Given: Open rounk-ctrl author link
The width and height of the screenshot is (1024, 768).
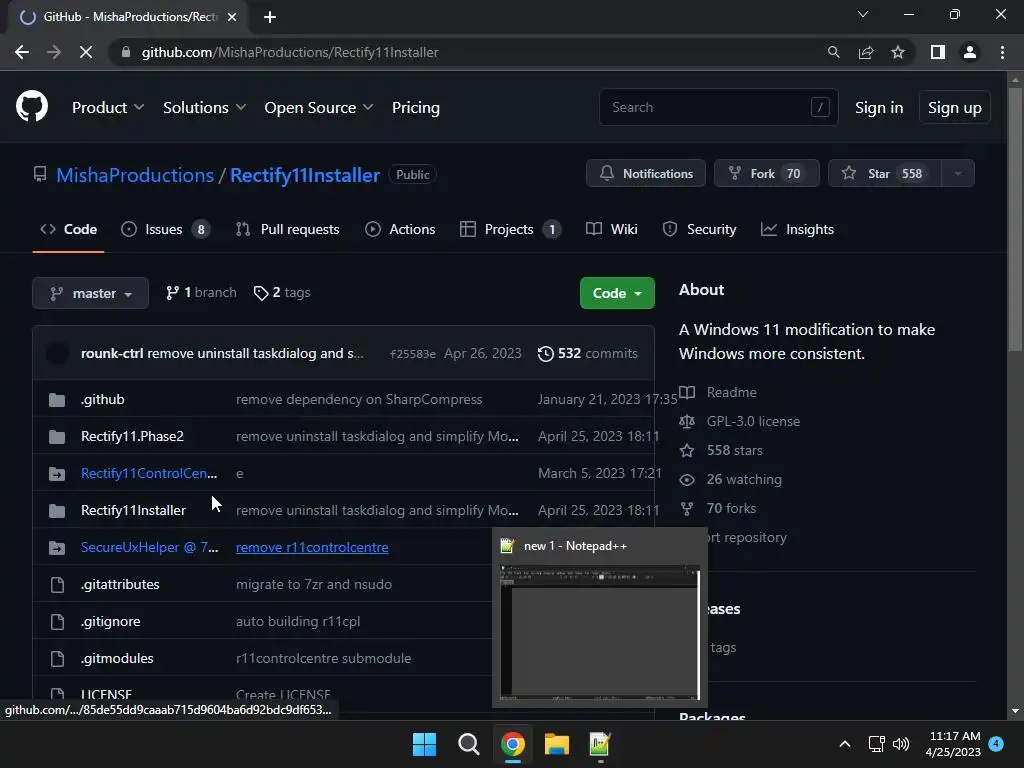Looking at the screenshot, I should [112, 353].
